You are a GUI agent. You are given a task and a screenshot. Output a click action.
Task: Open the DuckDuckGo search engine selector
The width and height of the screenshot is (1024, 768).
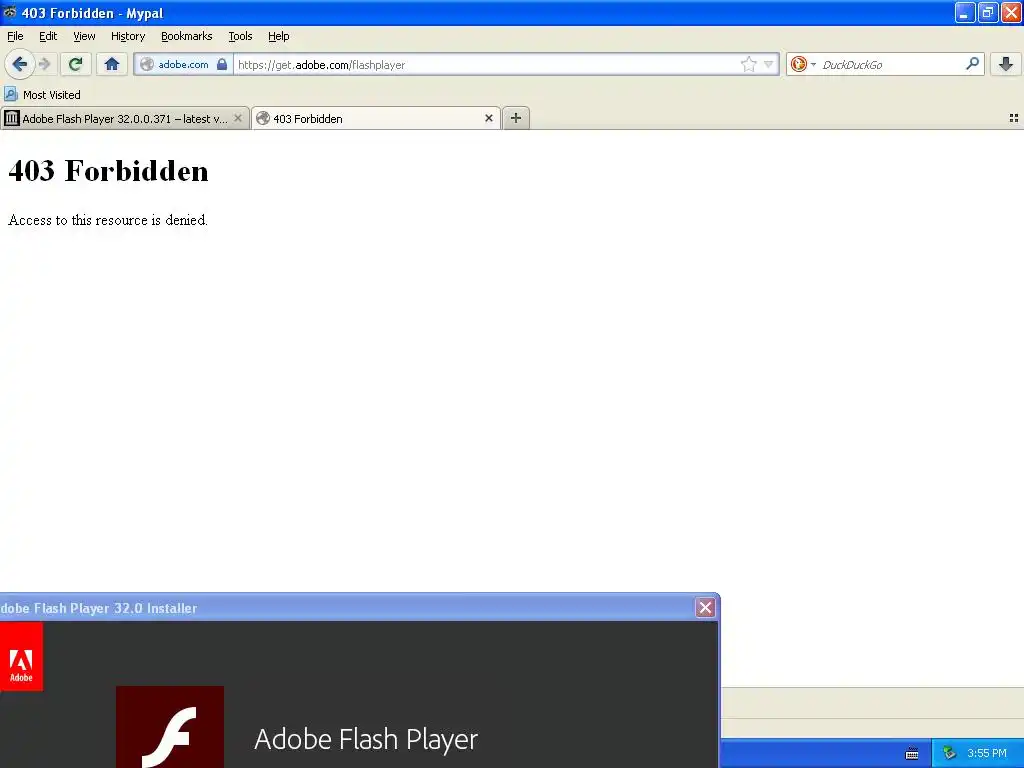click(x=803, y=64)
